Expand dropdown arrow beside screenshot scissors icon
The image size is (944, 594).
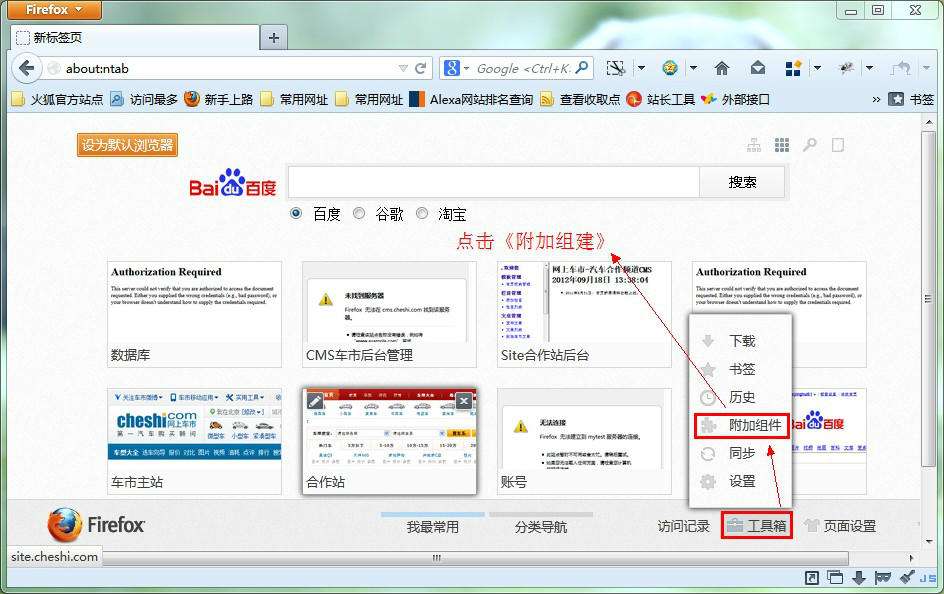coord(641,68)
